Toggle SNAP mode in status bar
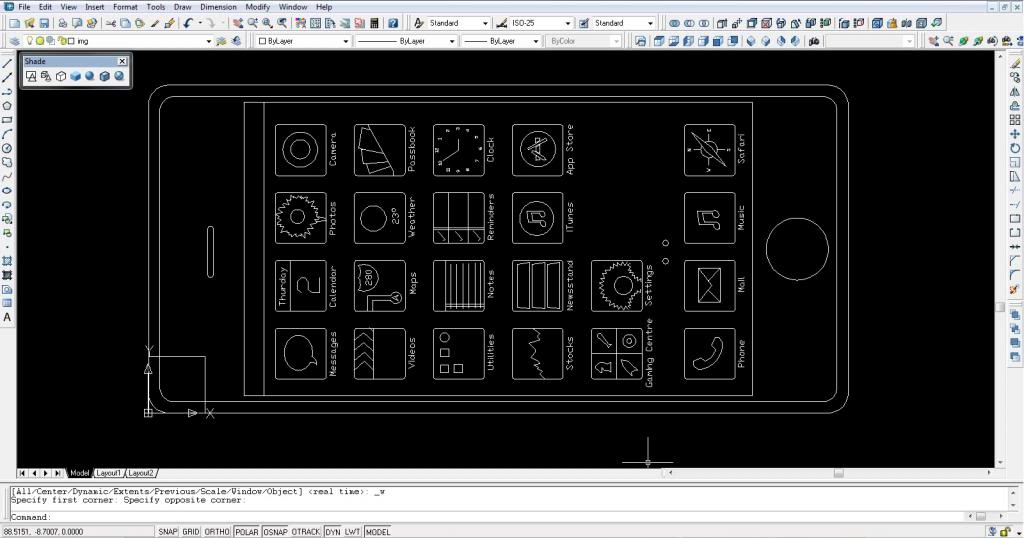The width and height of the screenshot is (1024, 538). 167,532
